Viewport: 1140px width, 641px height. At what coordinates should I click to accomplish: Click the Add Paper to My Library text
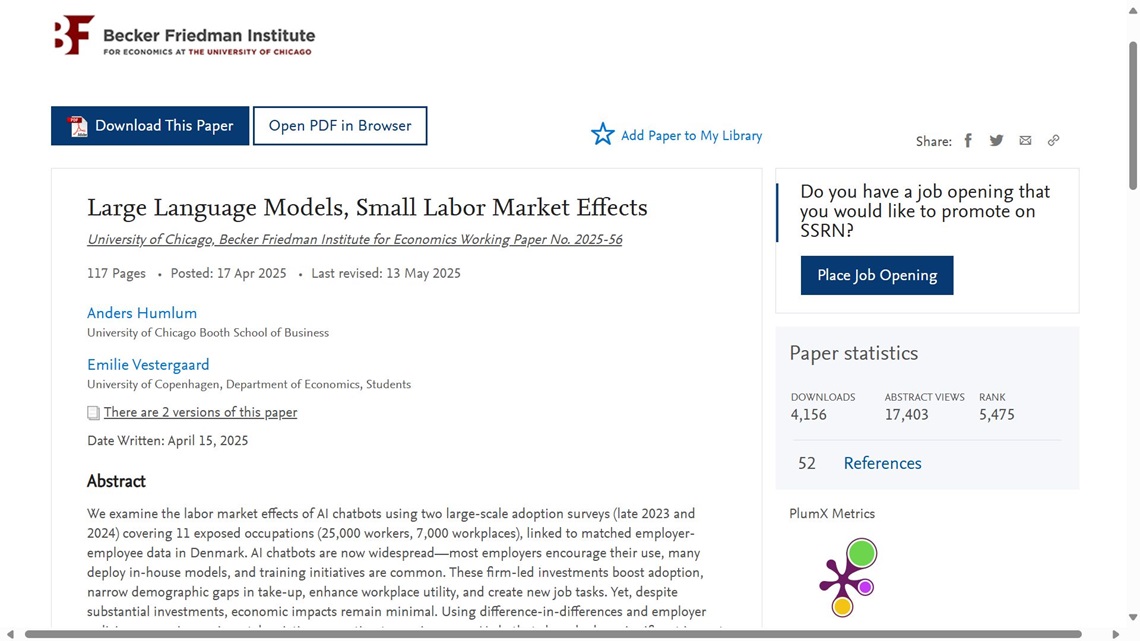[691, 136]
